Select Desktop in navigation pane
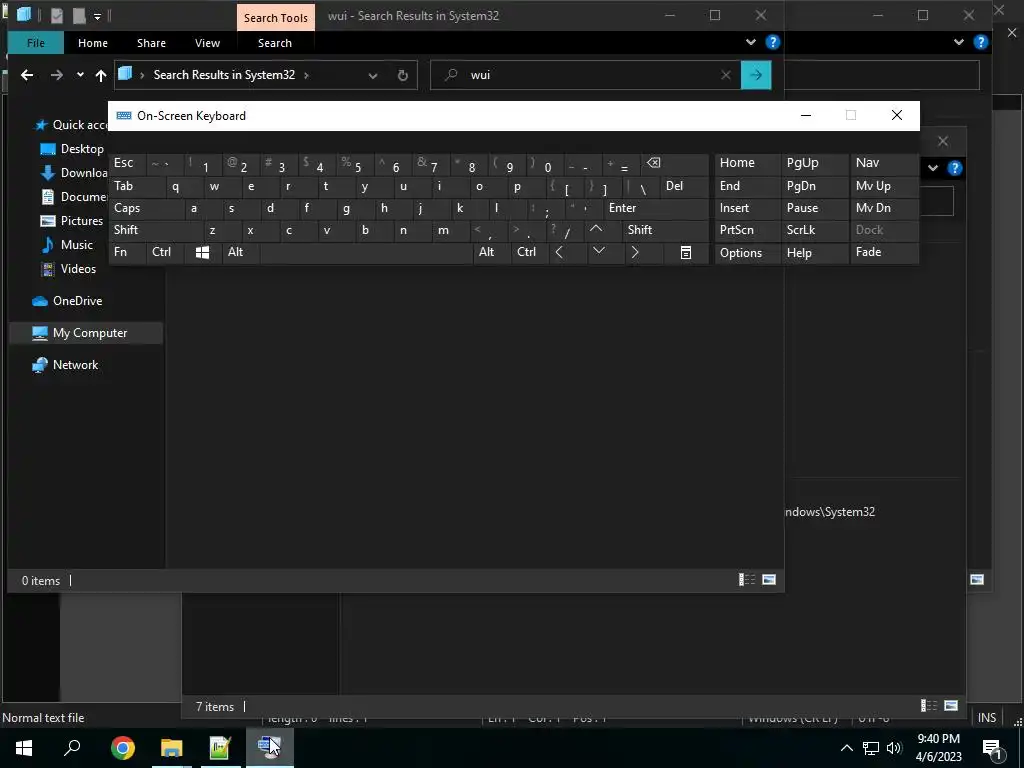 pyautogui.click(x=71, y=149)
